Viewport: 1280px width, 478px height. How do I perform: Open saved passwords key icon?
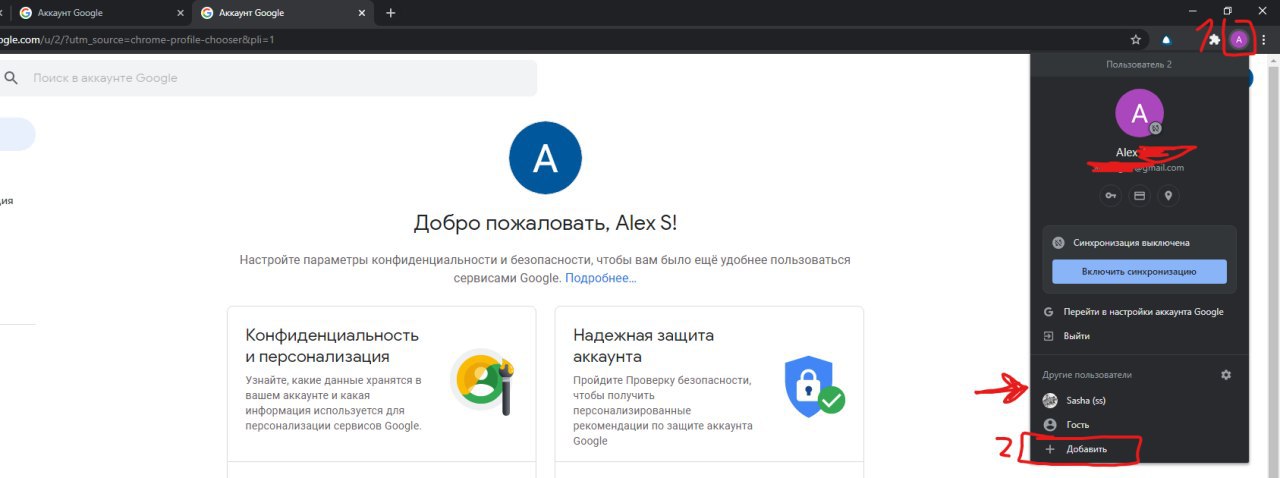(x=1110, y=196)
